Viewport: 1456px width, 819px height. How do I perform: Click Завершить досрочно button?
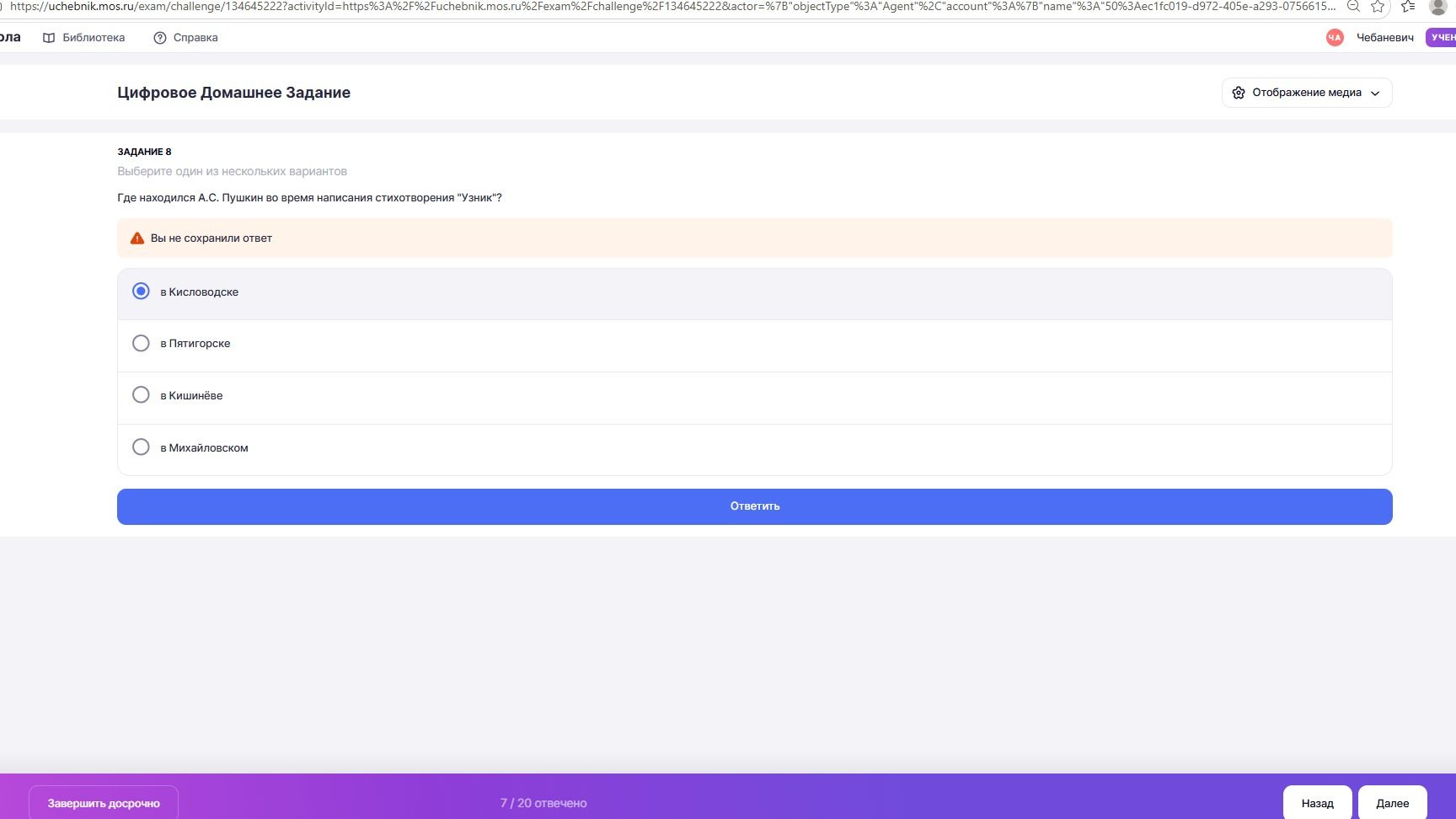pyautogui.click(x=104, y=803)
